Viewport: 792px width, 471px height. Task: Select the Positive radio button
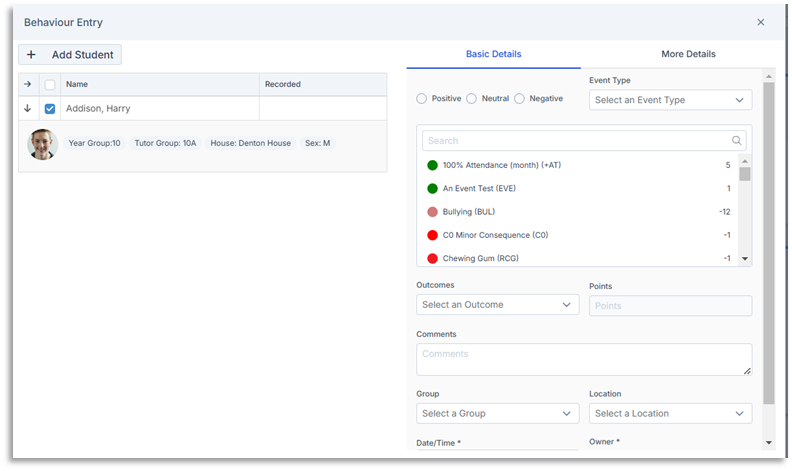422,99
